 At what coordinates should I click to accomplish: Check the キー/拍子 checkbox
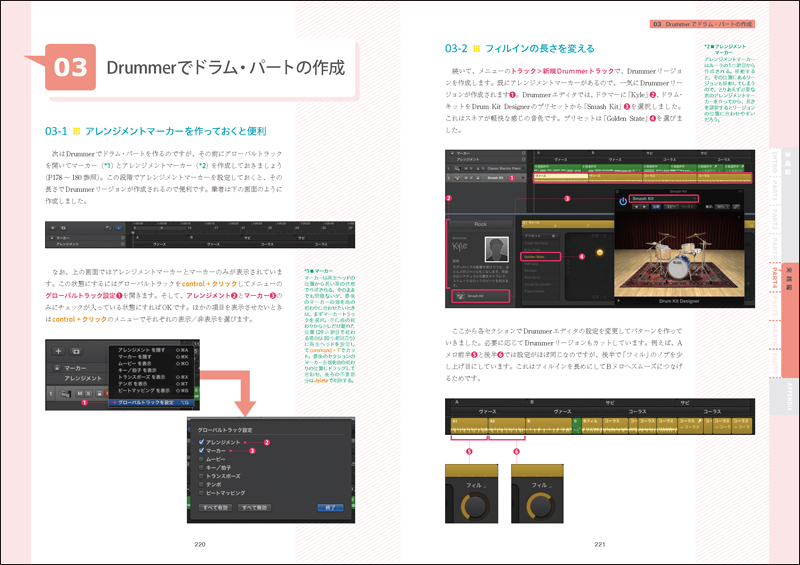pyautogui.click(x=201, y=468)
